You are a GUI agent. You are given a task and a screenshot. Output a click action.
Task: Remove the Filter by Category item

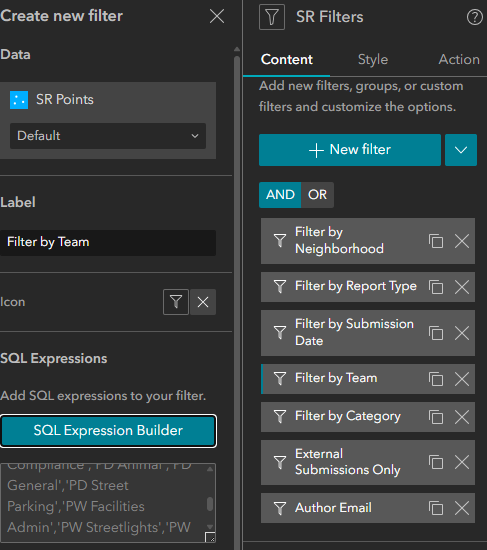(x=462, y=417)
